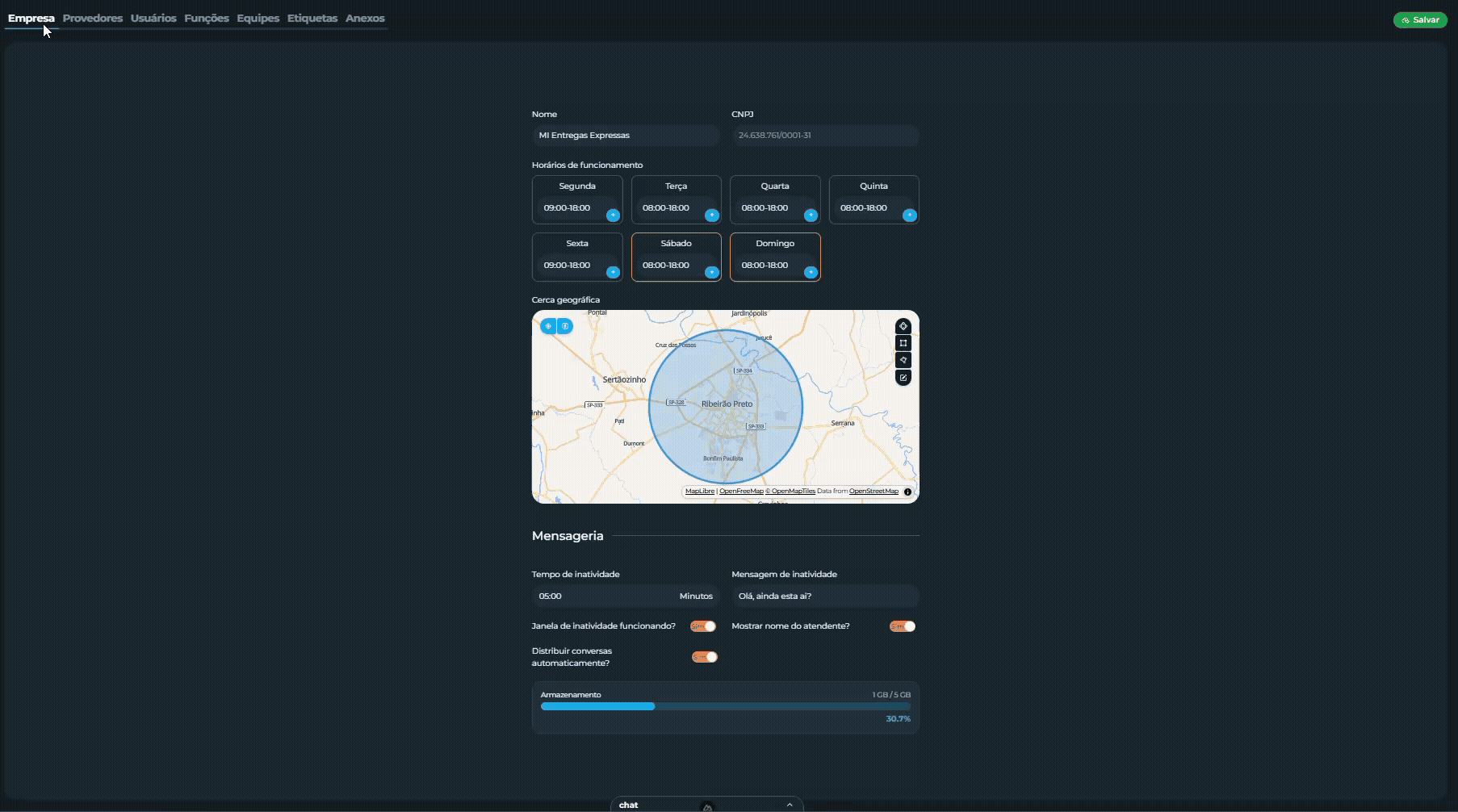The height and width of the screenshot is (812, 1458).
Task: Go to the Usuários tab
Action: 153,18
